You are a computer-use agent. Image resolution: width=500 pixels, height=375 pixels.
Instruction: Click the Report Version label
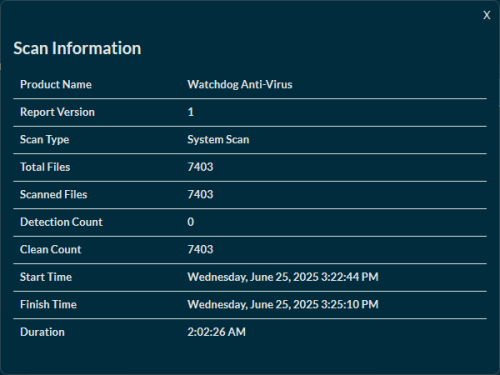(x=57, y=112)
